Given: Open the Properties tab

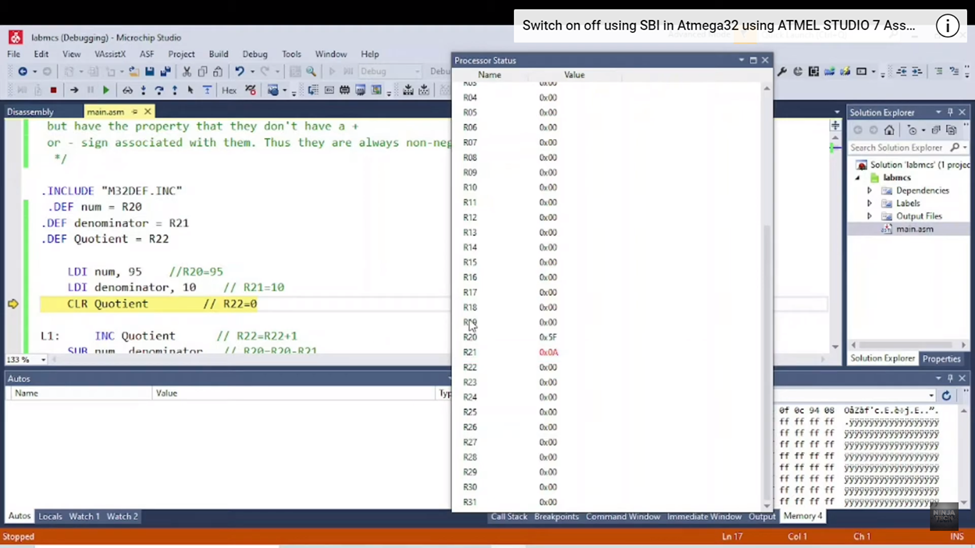Looking at the screenshot, I should click(x=941, y=359).
